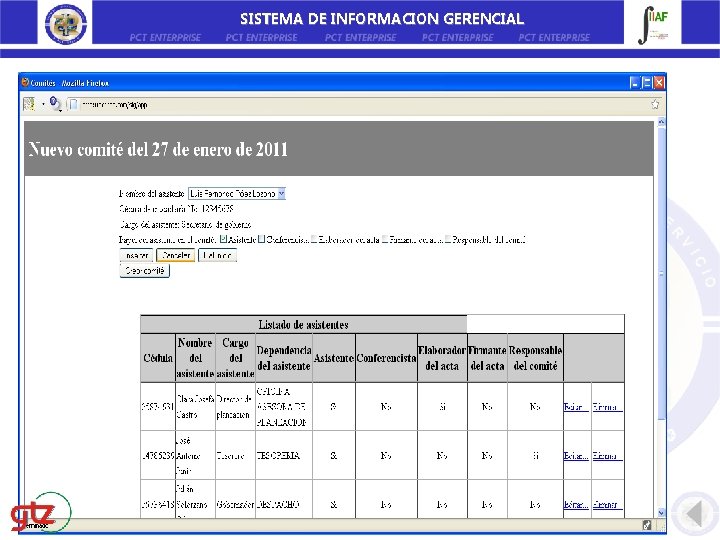Minimize the Firefox window
Screen dimensions: 720x540
point(635,83)
